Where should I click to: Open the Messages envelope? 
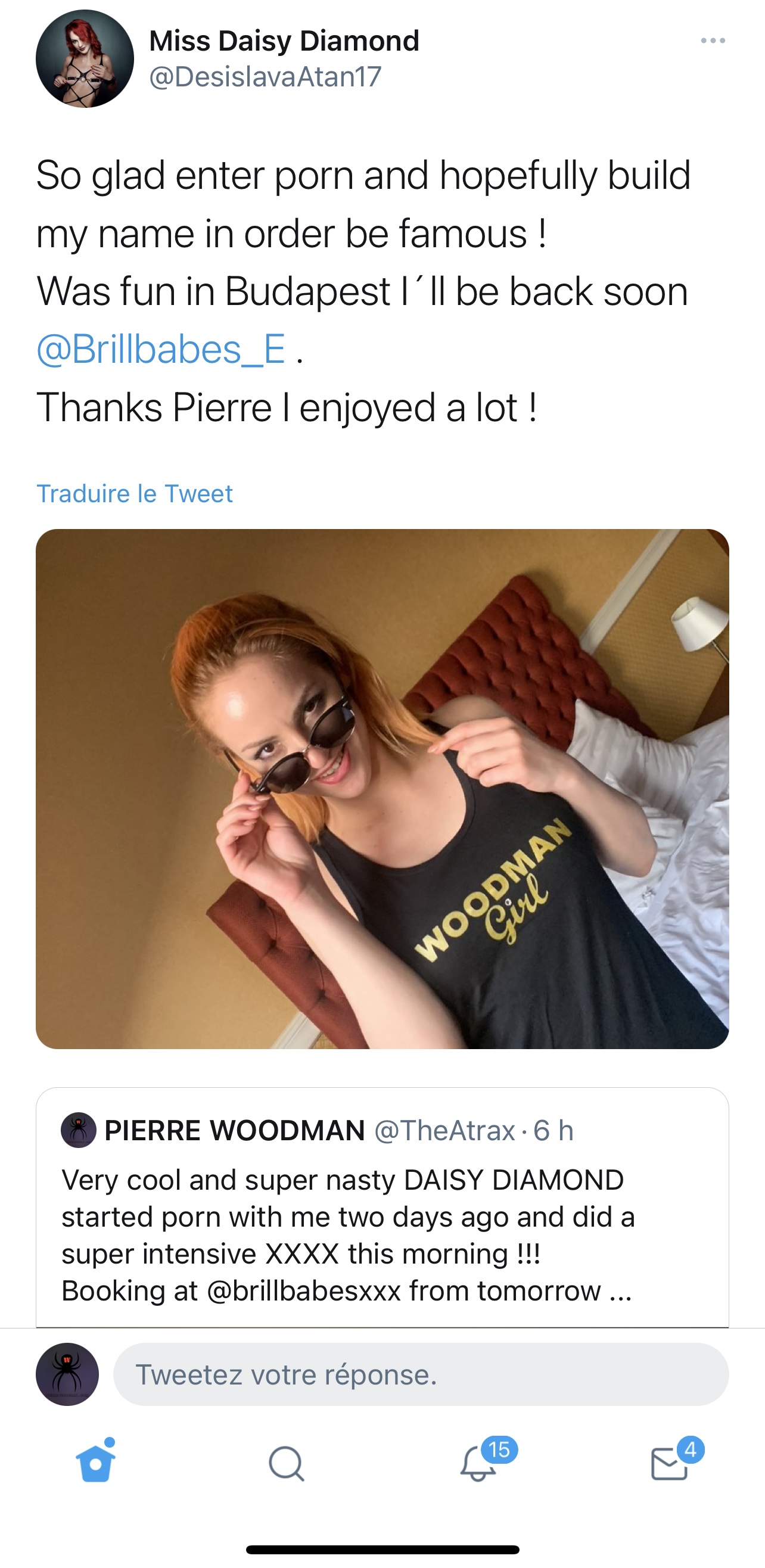click(x=670, y=1463)
